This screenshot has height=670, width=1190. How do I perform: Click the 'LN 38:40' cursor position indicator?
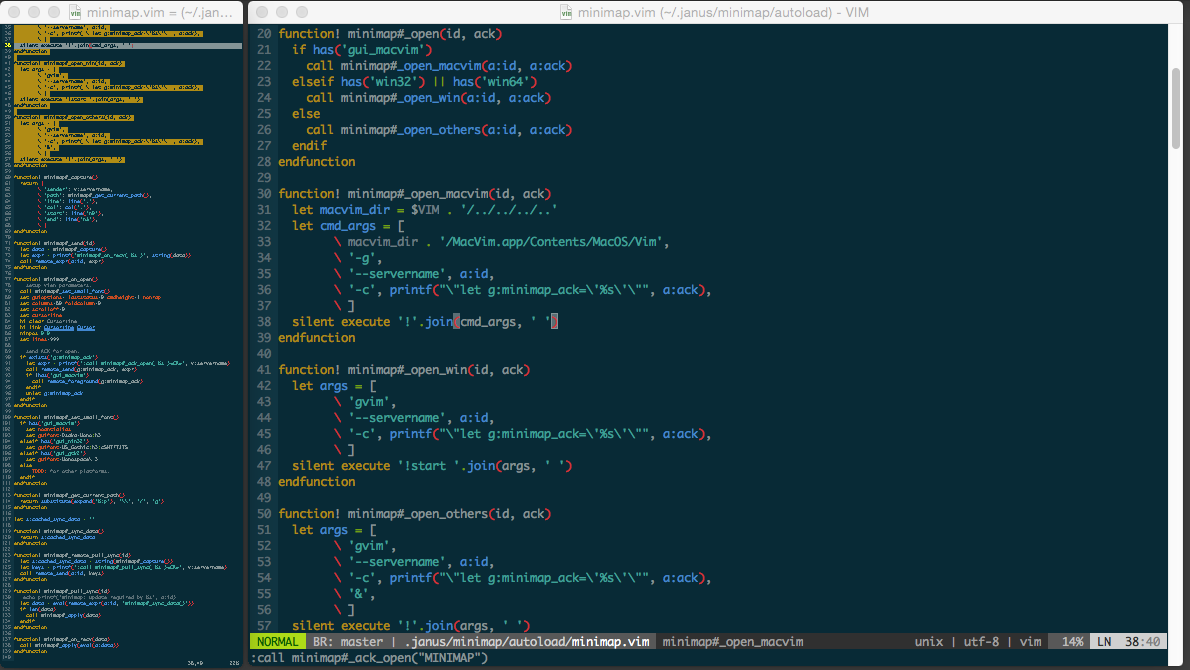coord(1129,642)
